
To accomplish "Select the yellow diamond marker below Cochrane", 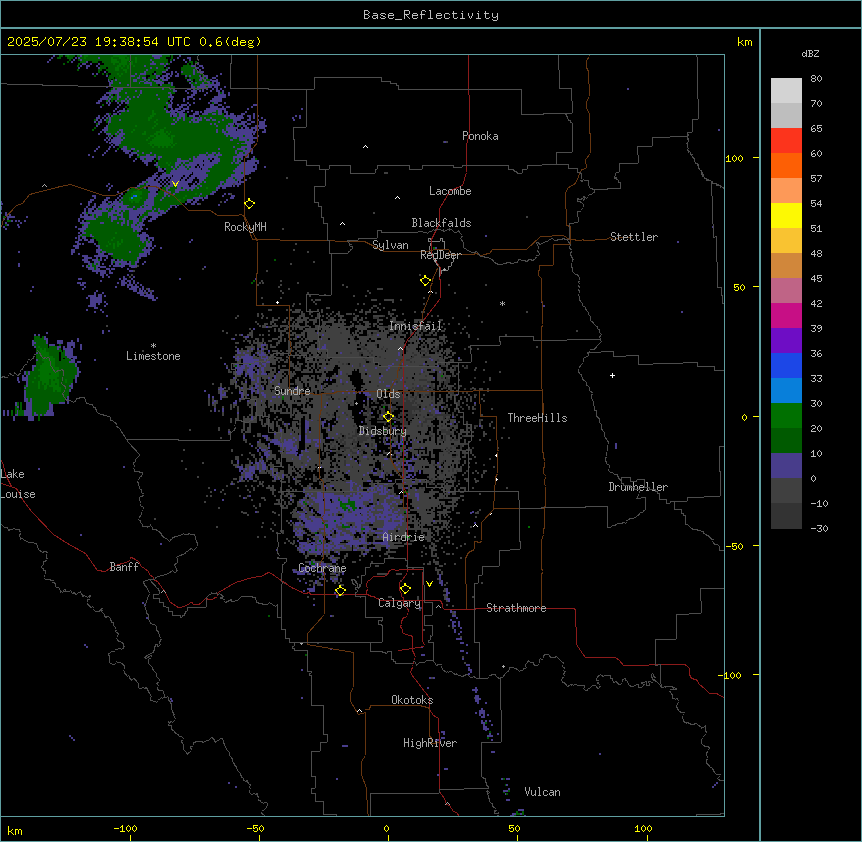I will 340,590.
